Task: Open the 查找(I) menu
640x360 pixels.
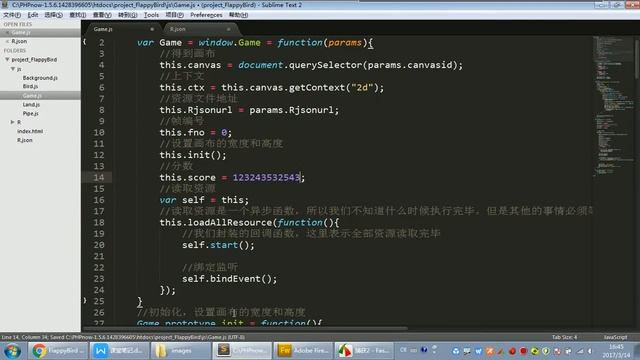Action: click(78, 15)
